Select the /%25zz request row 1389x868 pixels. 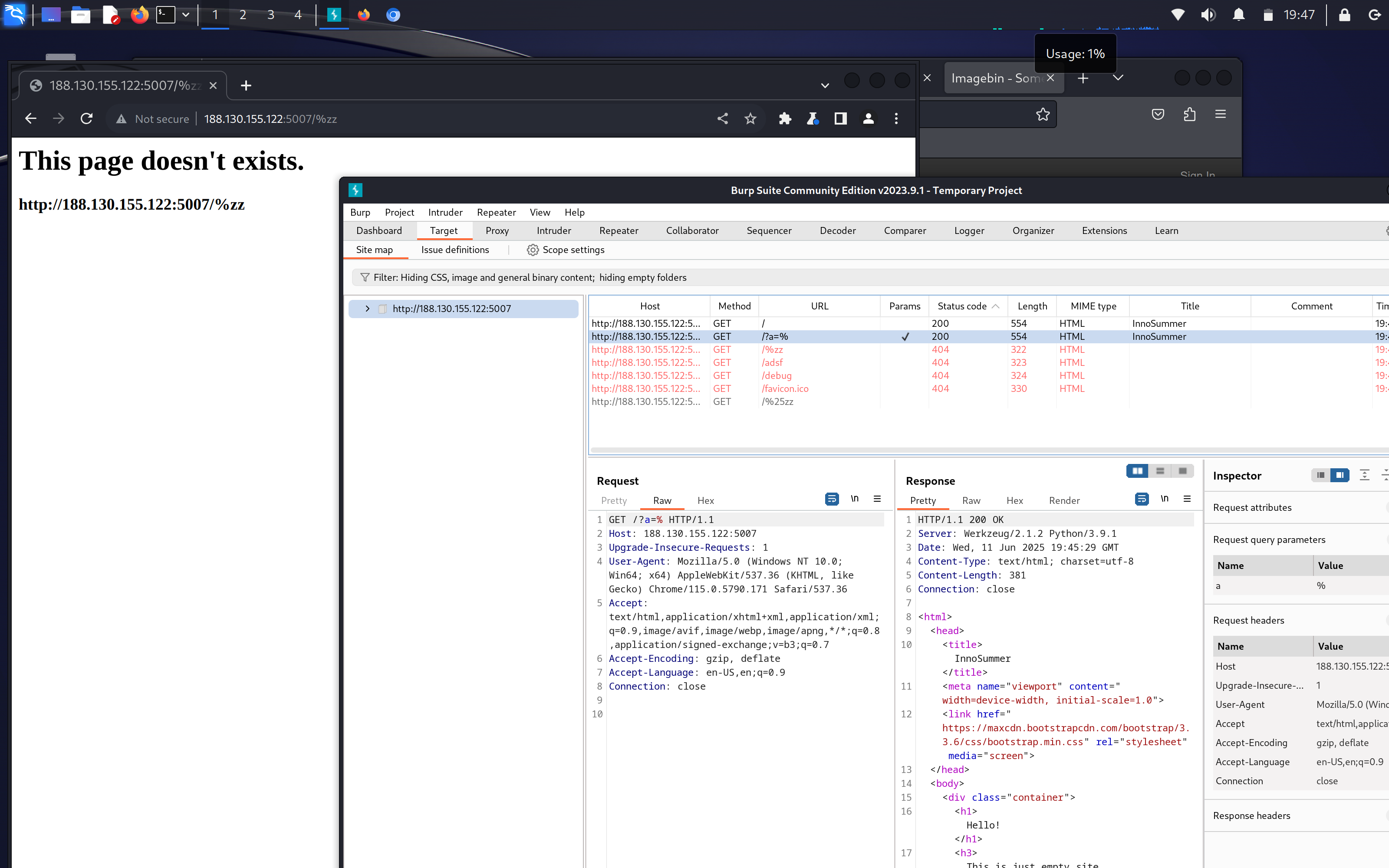(989, 402)
